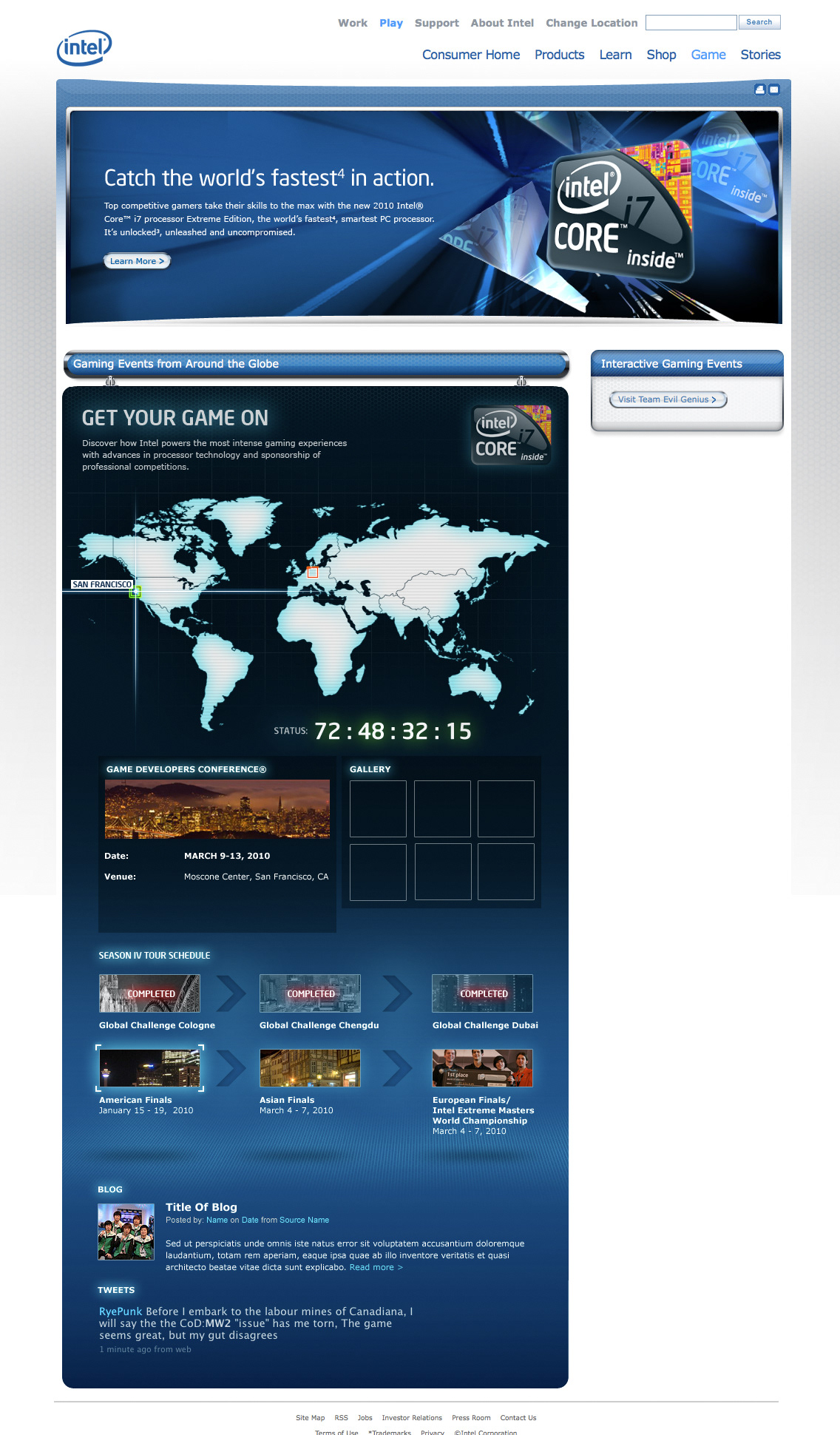Image resolution: width=840 pixels, height=1435 pixels.
Task: Open the first gallery thumbnail in top row
Action: (x=378, y=808)
